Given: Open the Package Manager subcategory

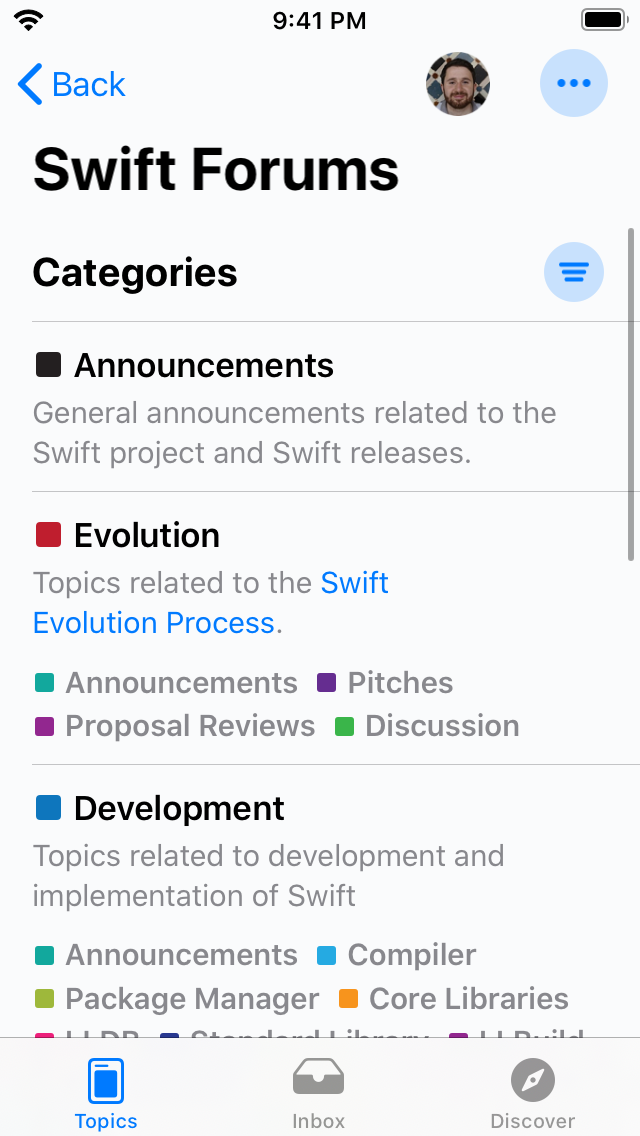Looking at the screenshot, I should [x=191, y=999].
